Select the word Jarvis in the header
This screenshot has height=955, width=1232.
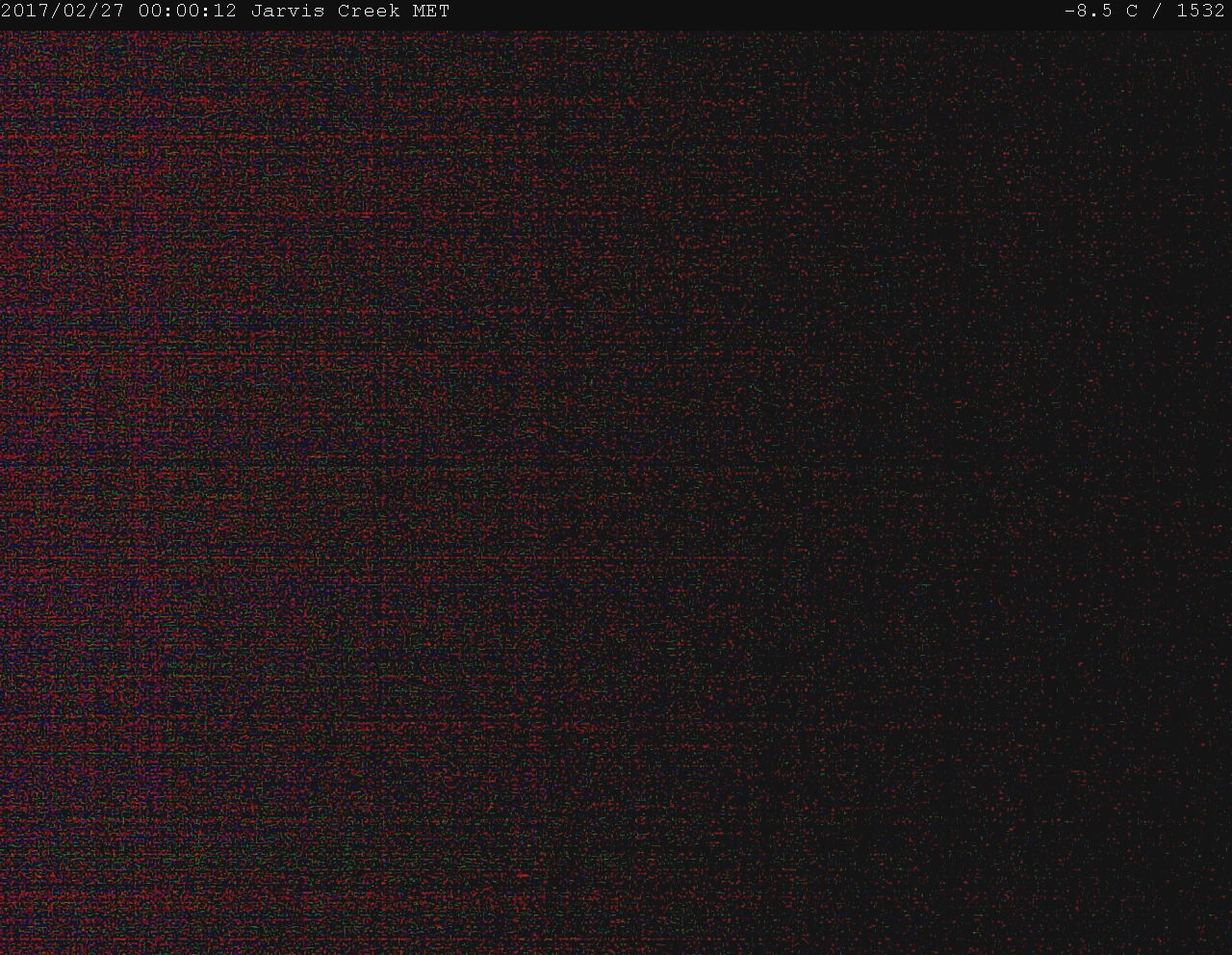pyautogui.click(x=287, y=12)
